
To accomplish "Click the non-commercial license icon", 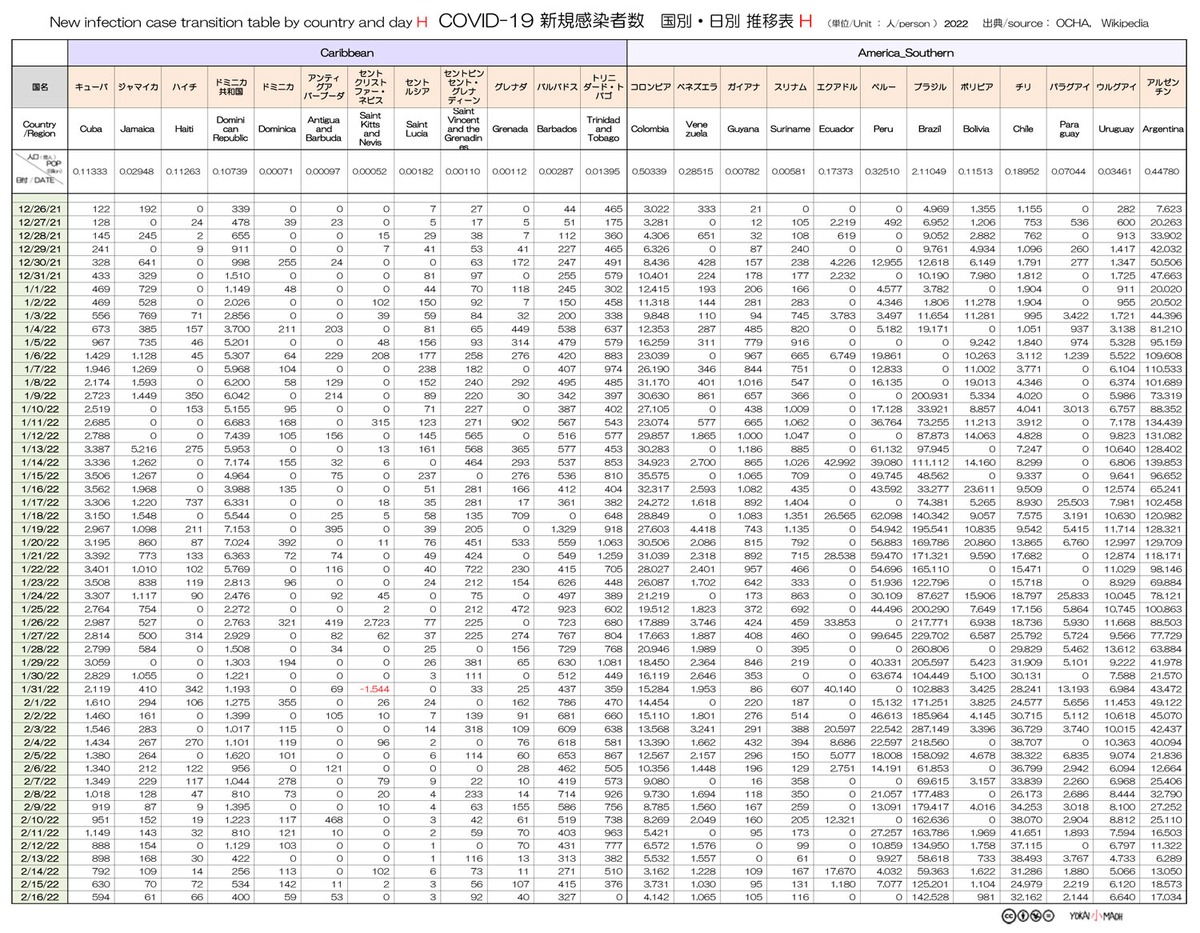I will (1034, 917).
